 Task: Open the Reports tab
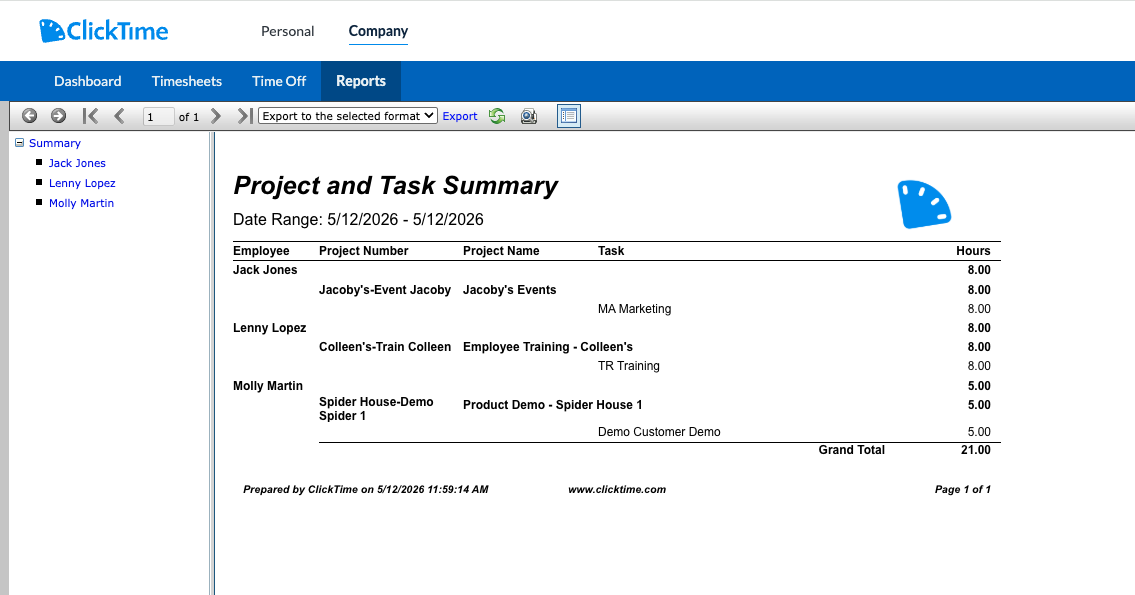click(x=360, y=81)
